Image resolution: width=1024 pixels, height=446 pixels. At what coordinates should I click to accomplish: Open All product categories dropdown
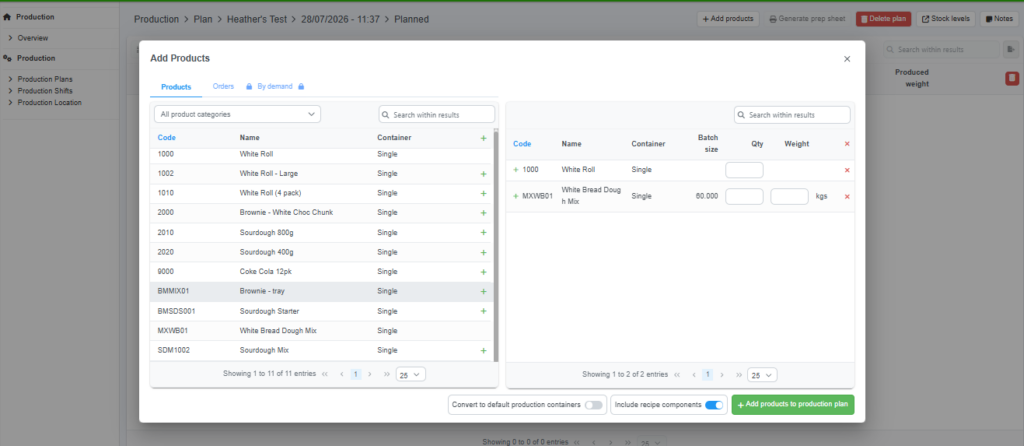(x=238, y=114)
